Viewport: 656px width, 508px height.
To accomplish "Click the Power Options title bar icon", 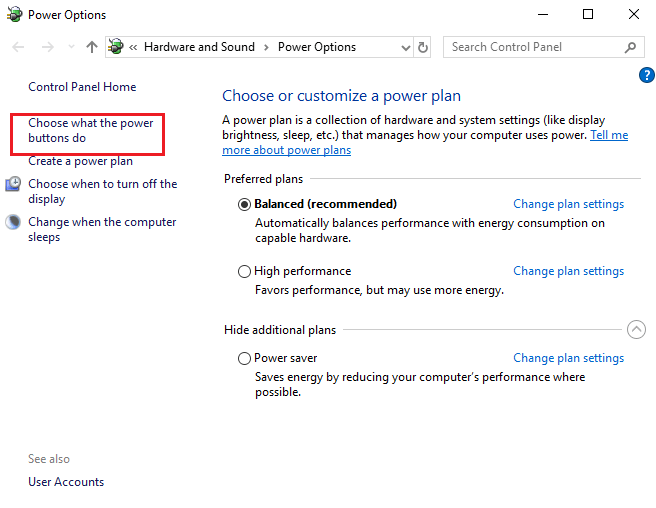I will coord(14,14).
